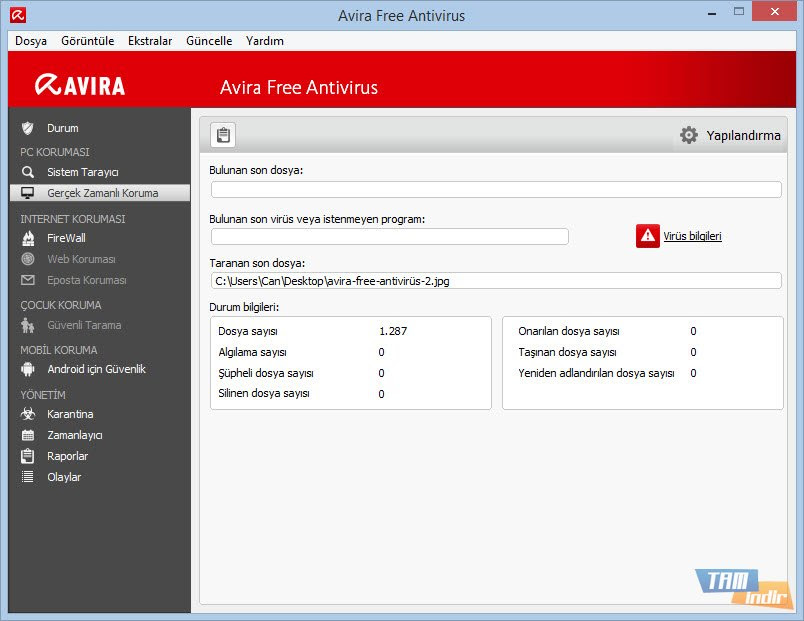Click the biohazard Karantina icon
This screenshot has width=804, height=621.
coord(28,414)
